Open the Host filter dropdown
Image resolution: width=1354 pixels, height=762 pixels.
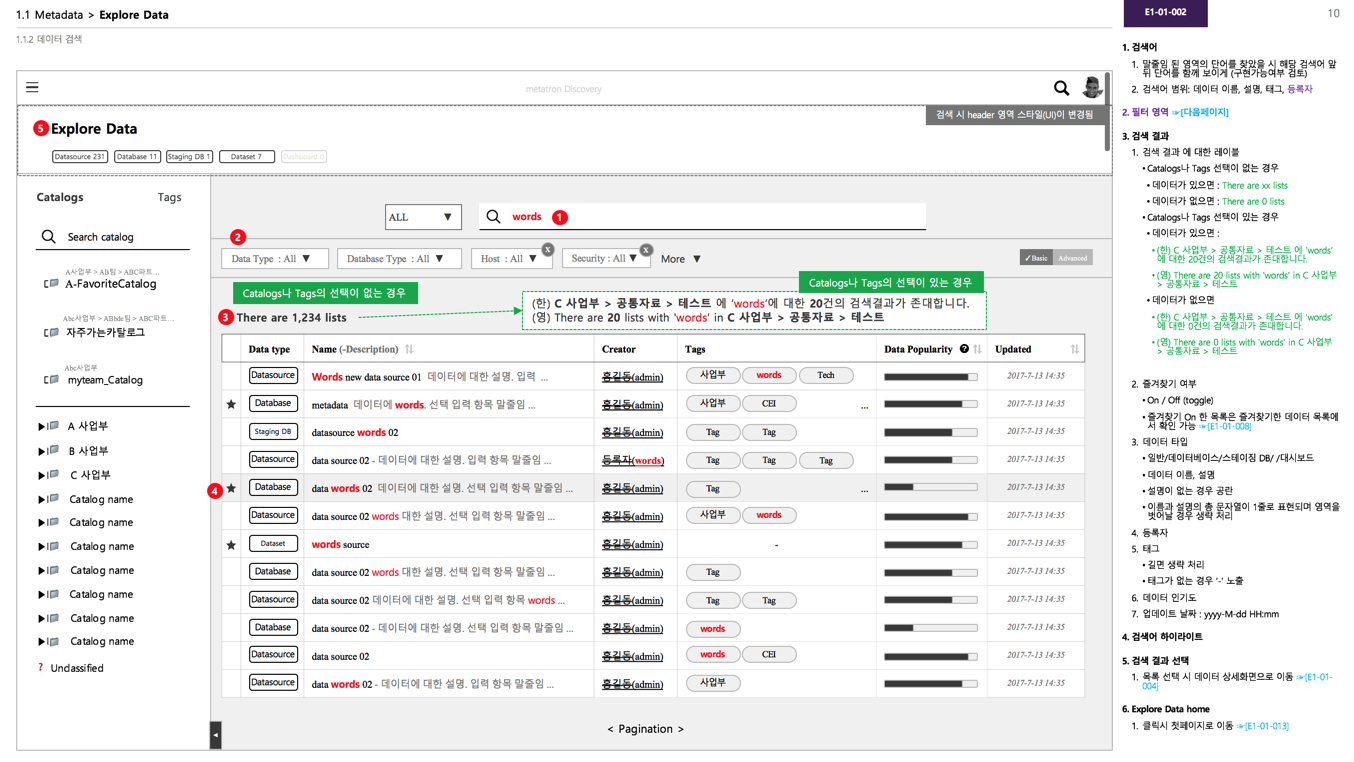point(511,259)
